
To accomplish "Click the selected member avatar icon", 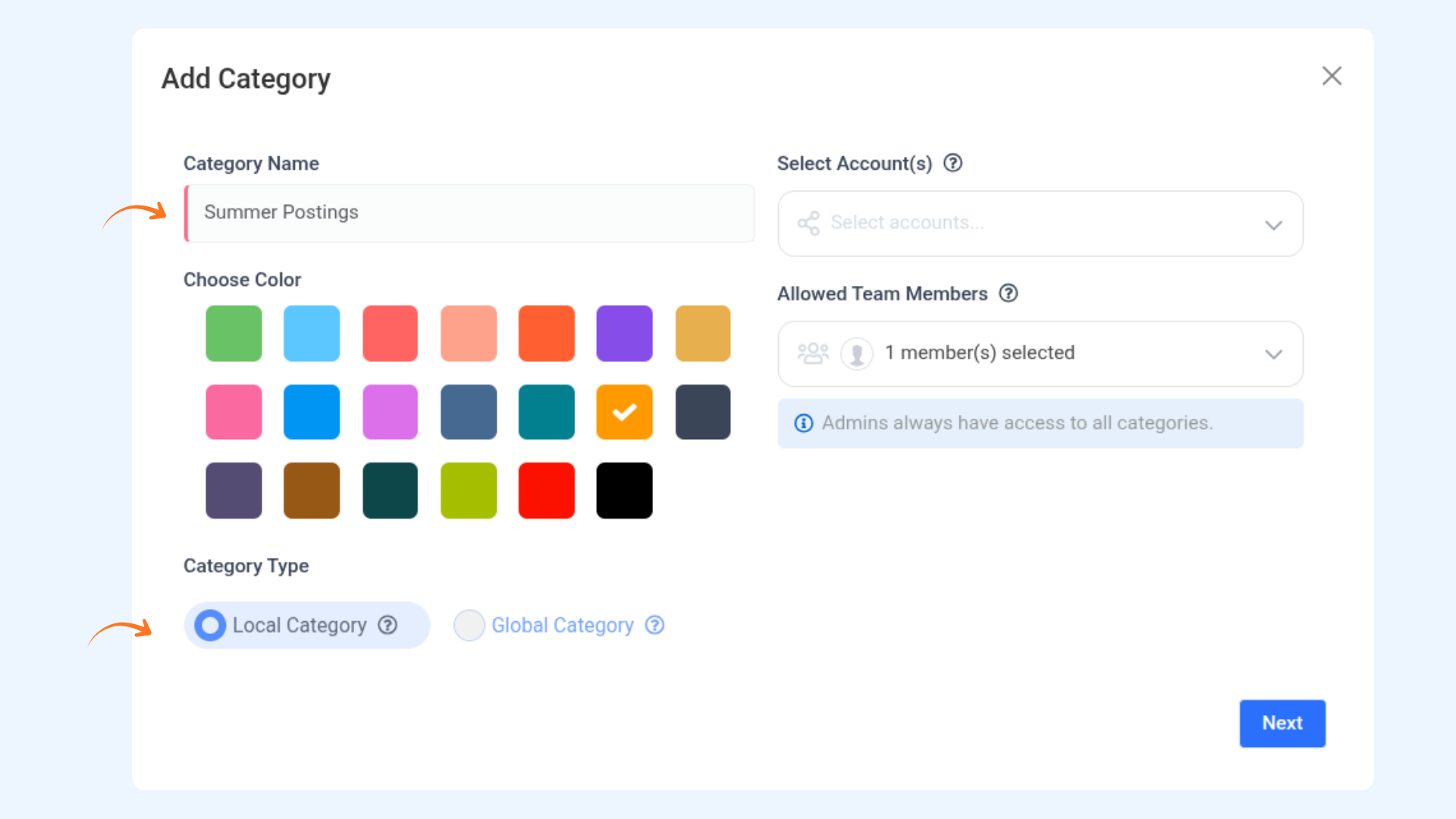I will (x=857, y=353).
